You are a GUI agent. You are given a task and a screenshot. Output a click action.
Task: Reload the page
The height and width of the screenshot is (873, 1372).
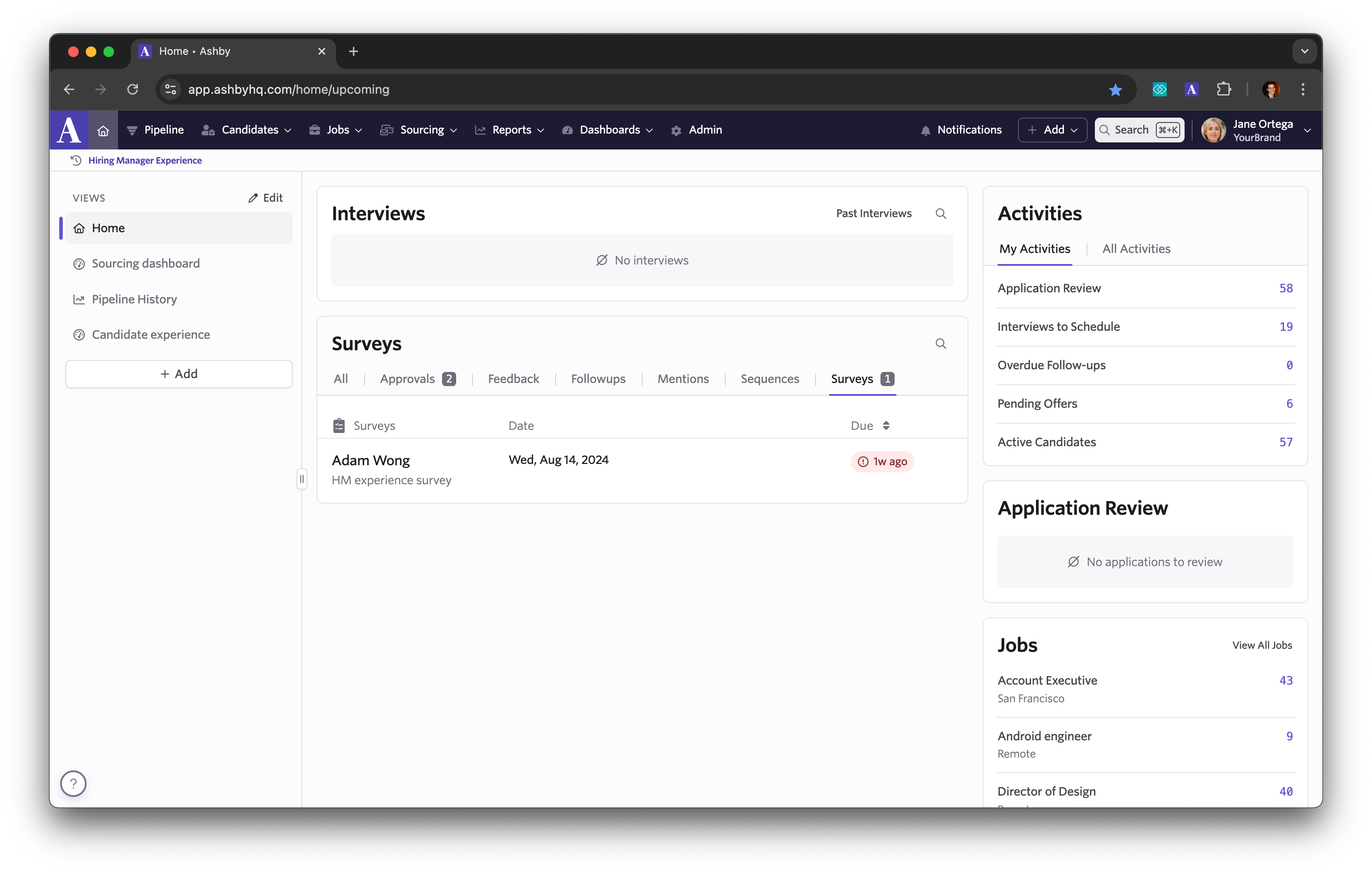click(133, 89)
